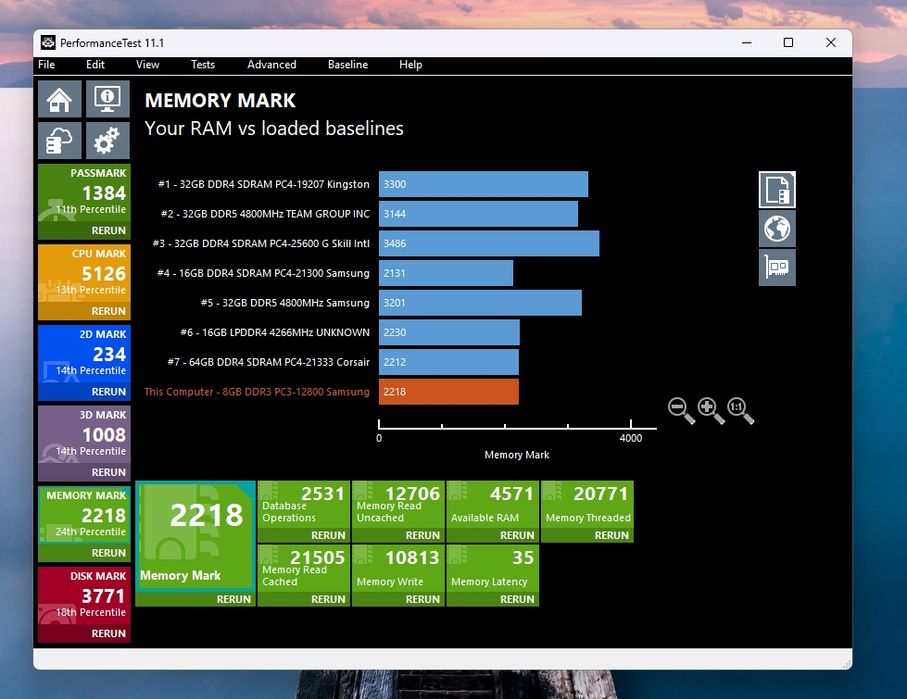This screenshot has height=699, width=907.
Task: Open the System Information monitor icon
Action: 108,99
